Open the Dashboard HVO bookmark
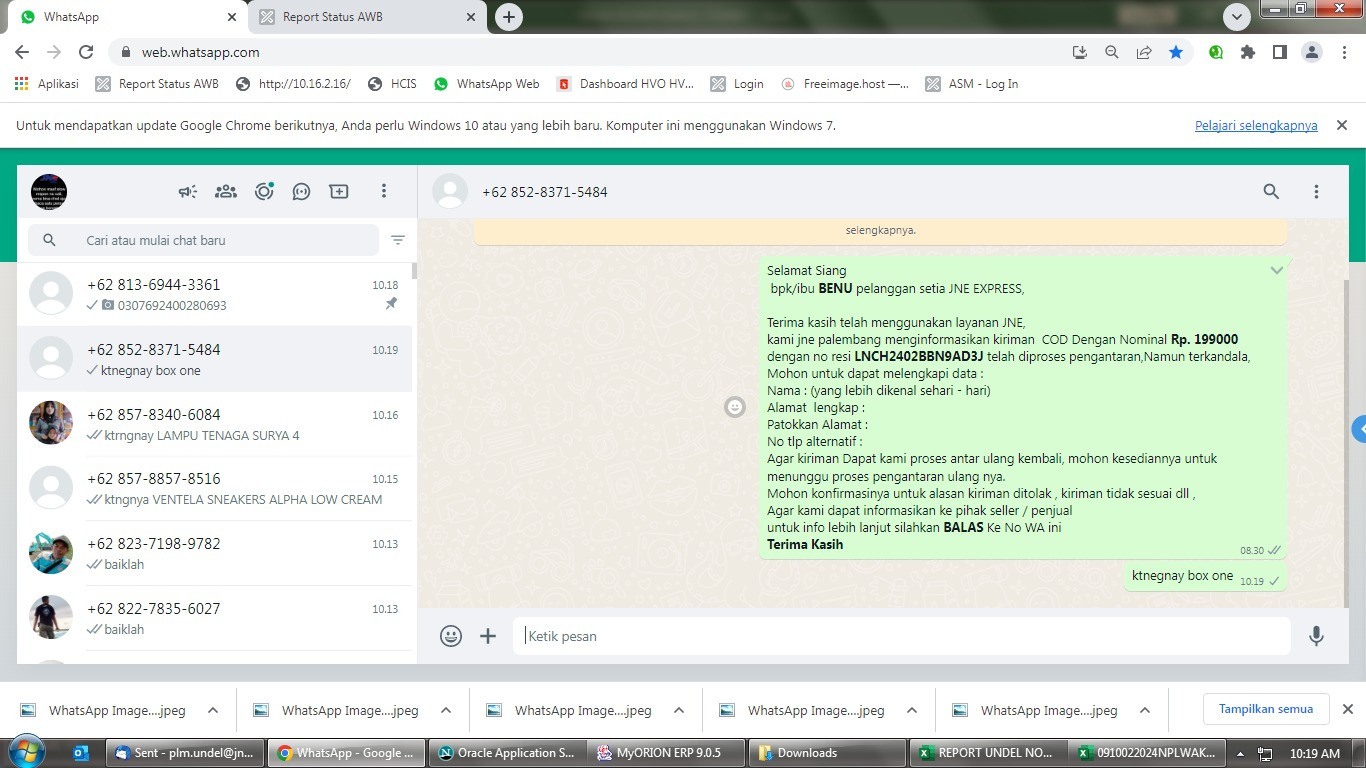1366x768 pixels. 626,84
